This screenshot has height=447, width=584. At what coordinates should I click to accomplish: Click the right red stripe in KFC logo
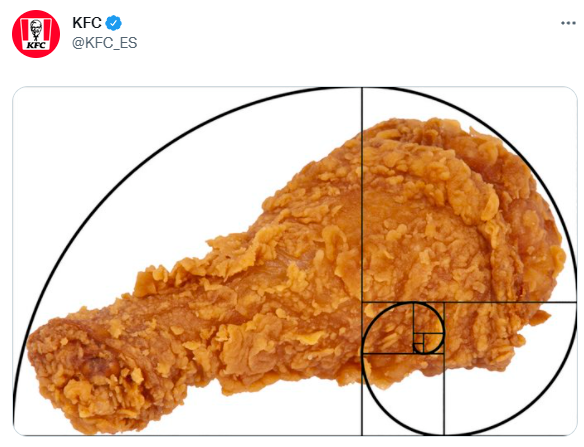pyautogui.click(x=47, y=30)
